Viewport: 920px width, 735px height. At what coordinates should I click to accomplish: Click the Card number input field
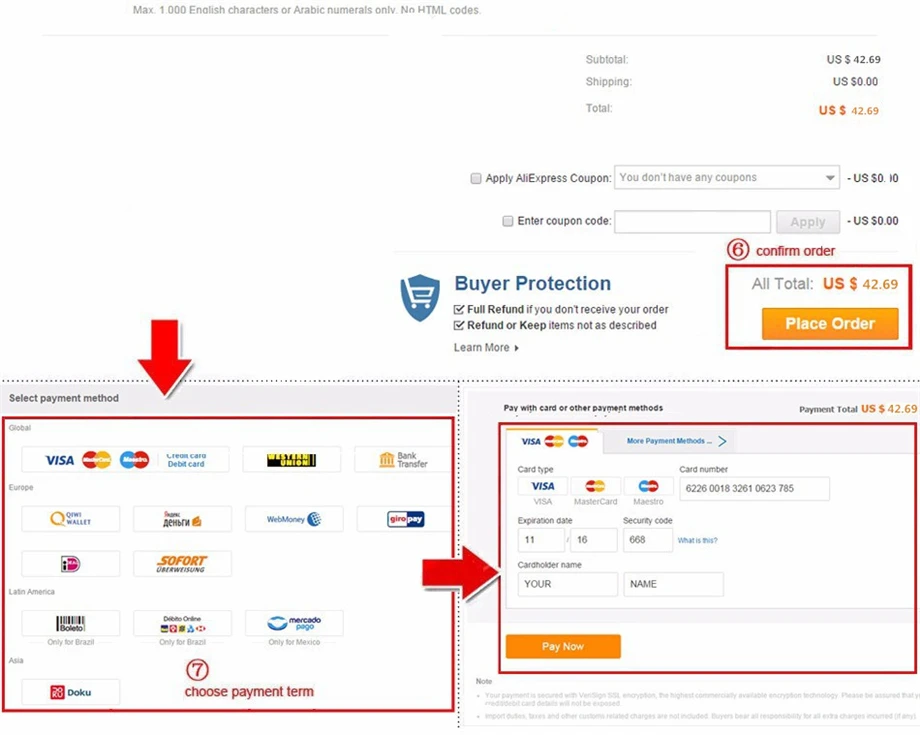pyautogui.click(x=754, y=489)
